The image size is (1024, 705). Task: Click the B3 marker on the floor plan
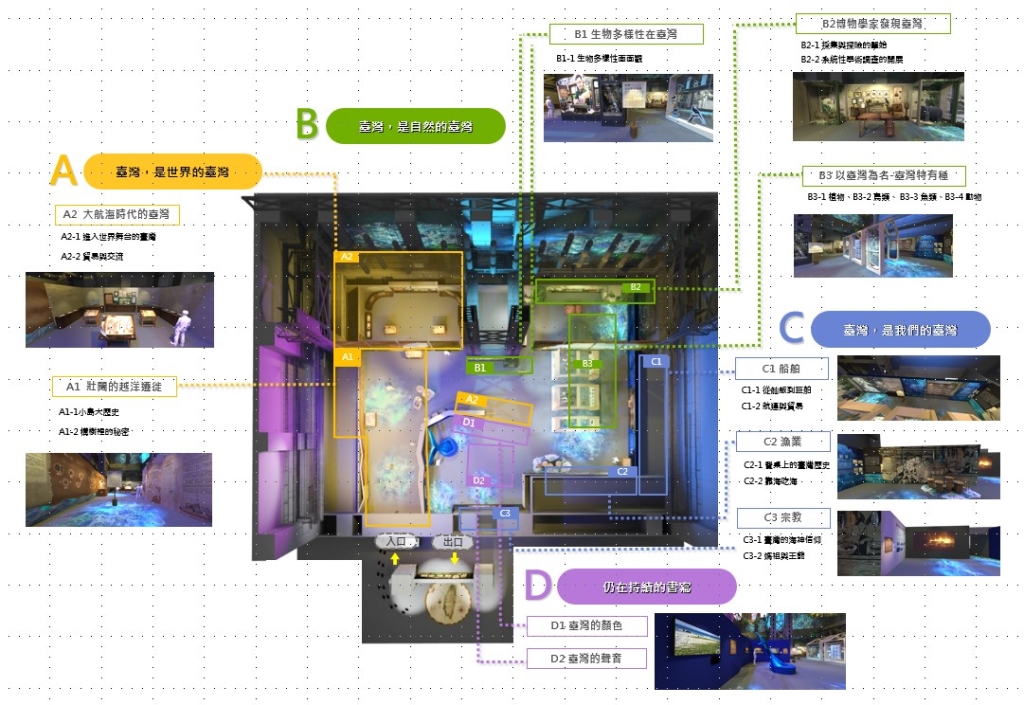(588, 364)
